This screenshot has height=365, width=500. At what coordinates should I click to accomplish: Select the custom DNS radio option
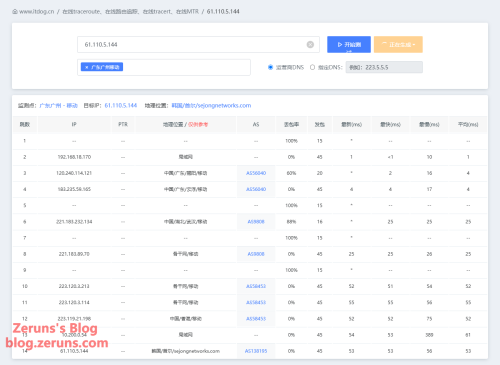coord(312,67)
